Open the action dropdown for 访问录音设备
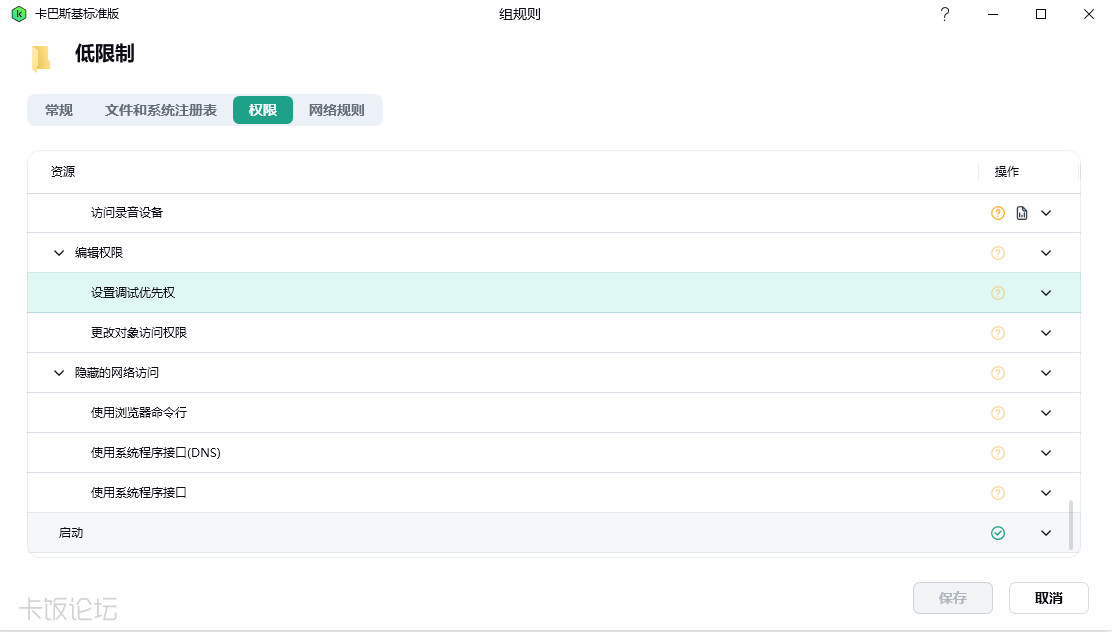This screenshot has height=632, width=1112. (x=1046, y=213)
